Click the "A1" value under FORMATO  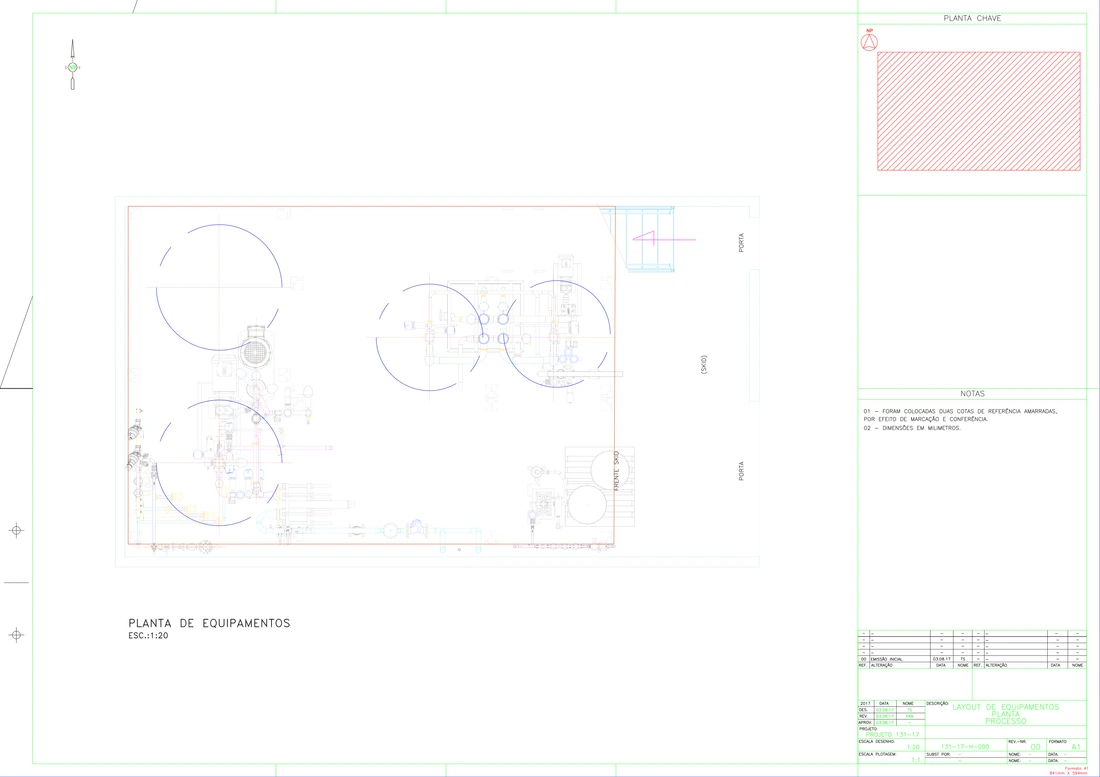coord(1076,747)
